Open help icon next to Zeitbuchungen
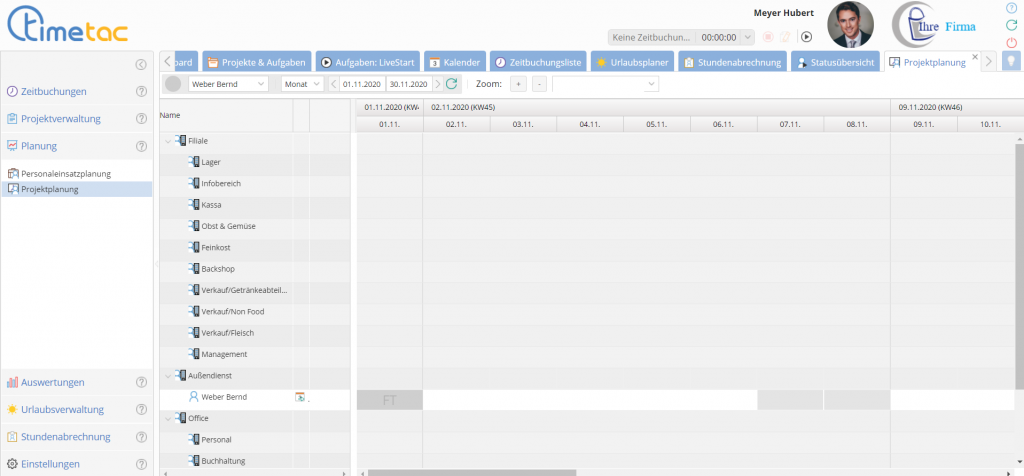Viewport: 1024px width, 476px height. (141, 91)
